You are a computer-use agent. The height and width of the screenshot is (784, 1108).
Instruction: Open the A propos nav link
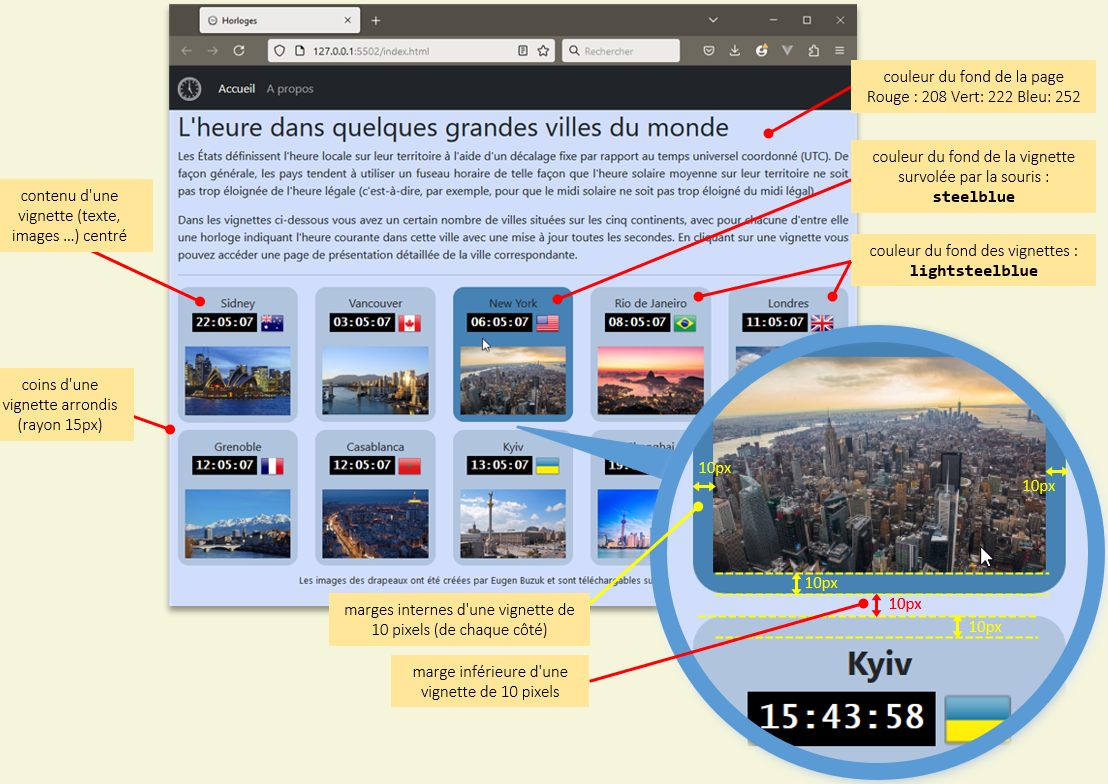[x=290, y=89]
